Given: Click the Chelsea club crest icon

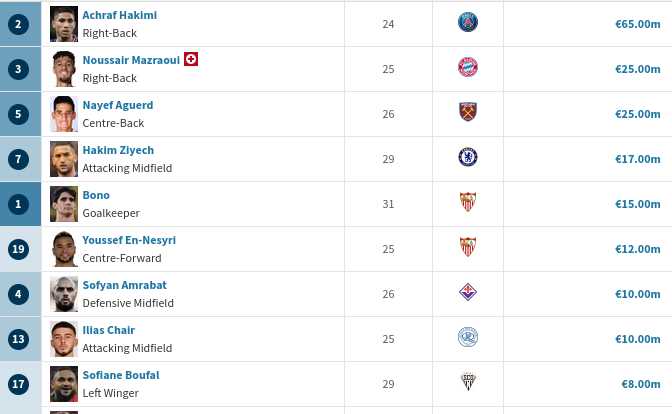Looking at the screenshot, I should pos(467,157).
